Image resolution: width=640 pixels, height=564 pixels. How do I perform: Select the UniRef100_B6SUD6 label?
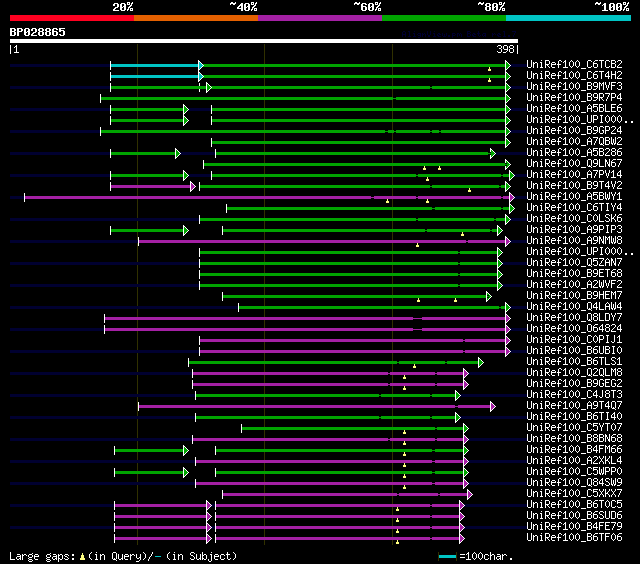click(x=574, y=516)
